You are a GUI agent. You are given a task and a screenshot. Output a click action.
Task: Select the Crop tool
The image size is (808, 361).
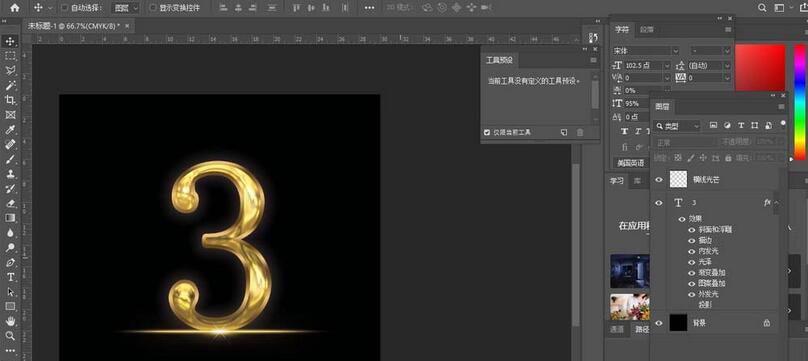10,100
